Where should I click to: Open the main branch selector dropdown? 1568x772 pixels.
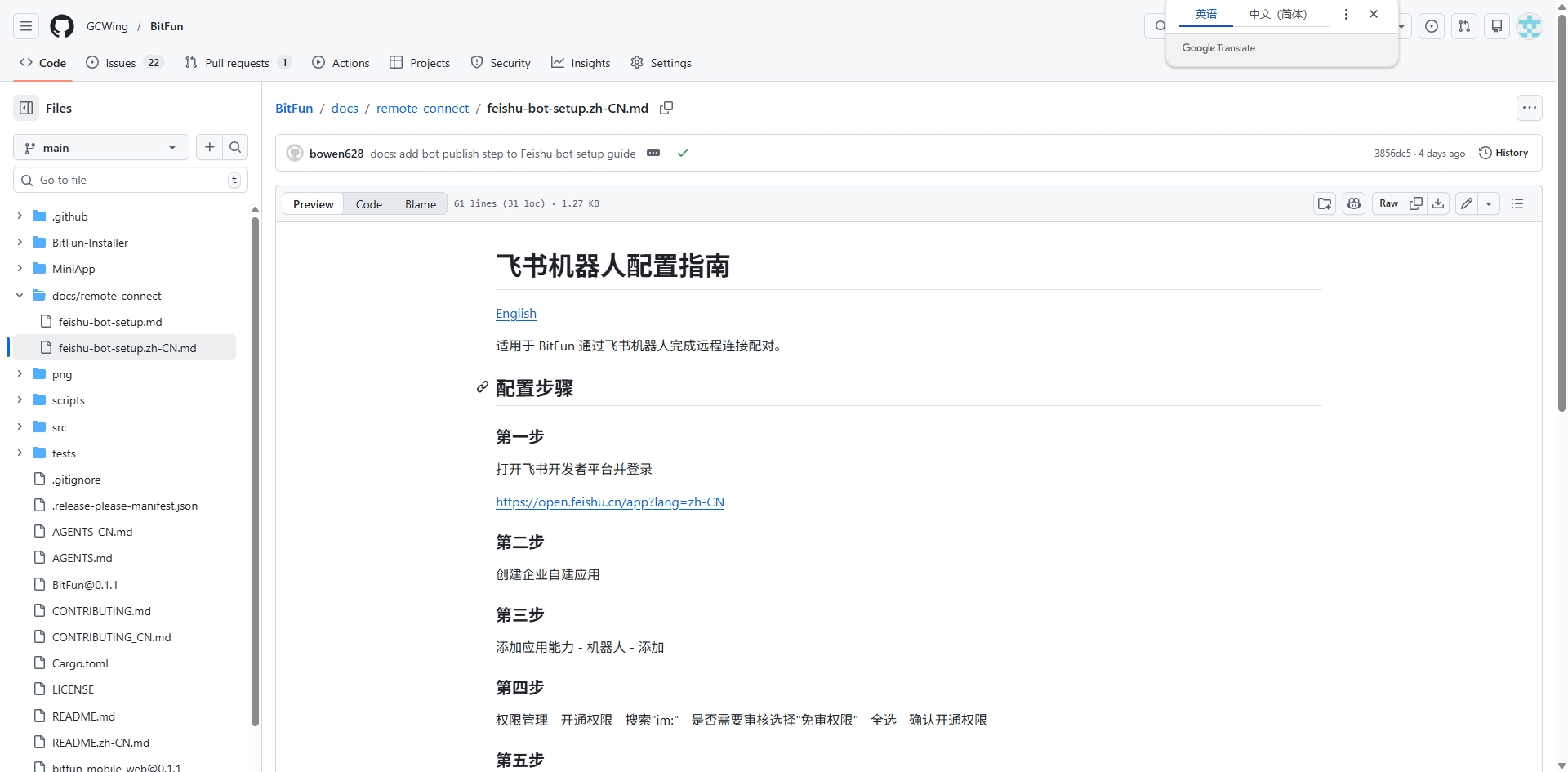[x=101, y=147]
